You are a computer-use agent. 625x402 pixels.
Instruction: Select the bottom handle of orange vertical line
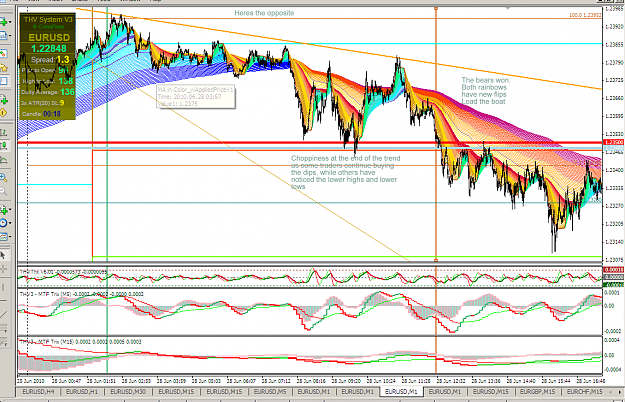click(436, 260)
